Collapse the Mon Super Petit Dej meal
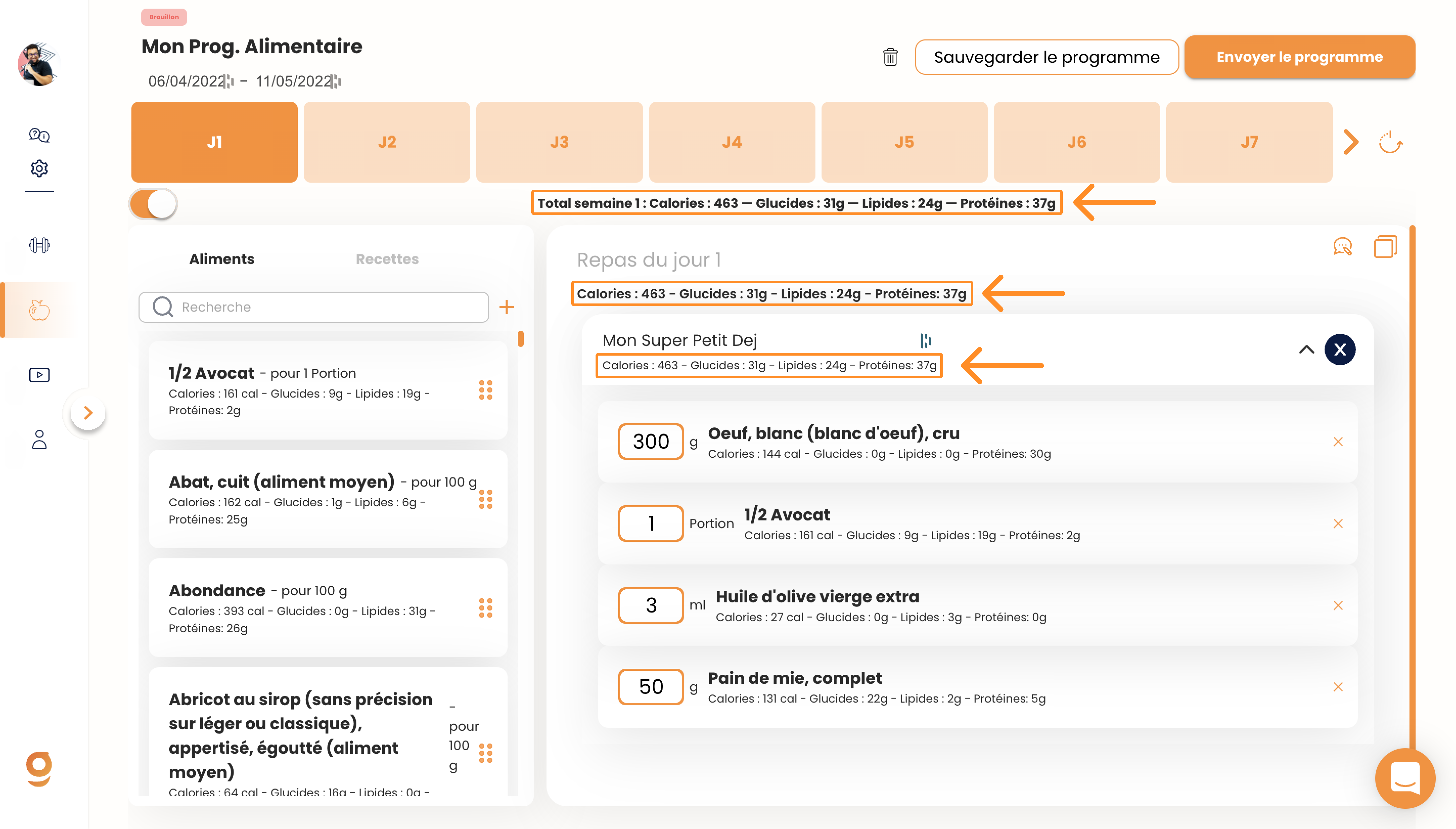1456x829 pixels. point(1306,350)
